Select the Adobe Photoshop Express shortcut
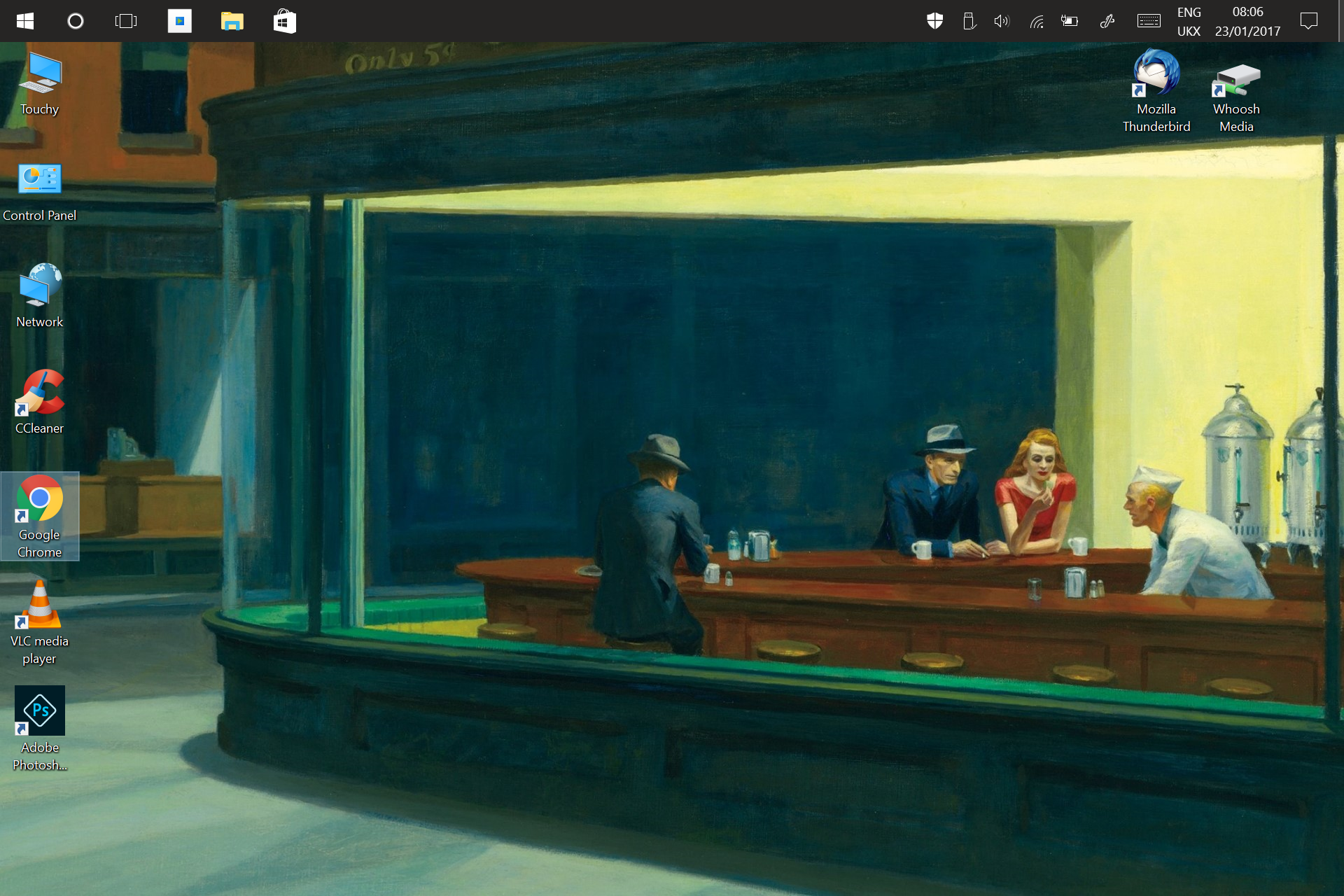The image size is (1344, 896). click(x=40, y=727)
